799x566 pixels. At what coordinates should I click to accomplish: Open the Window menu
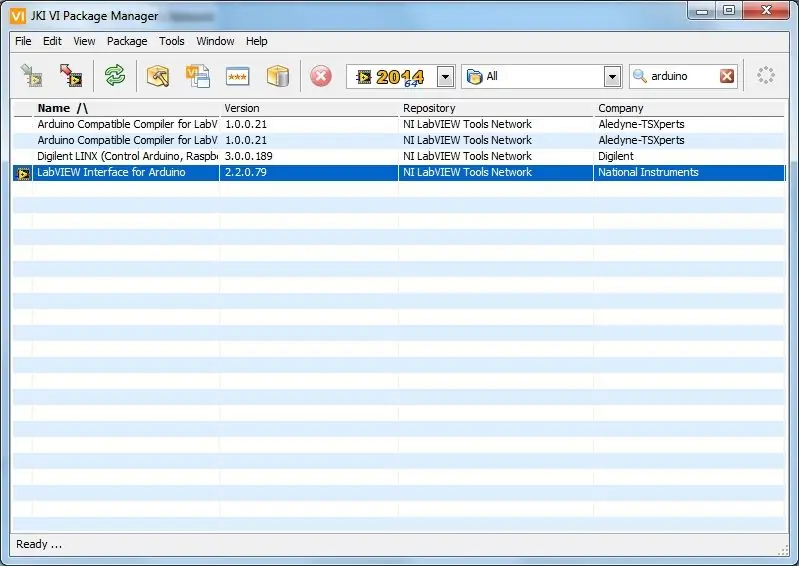(215, 41)
